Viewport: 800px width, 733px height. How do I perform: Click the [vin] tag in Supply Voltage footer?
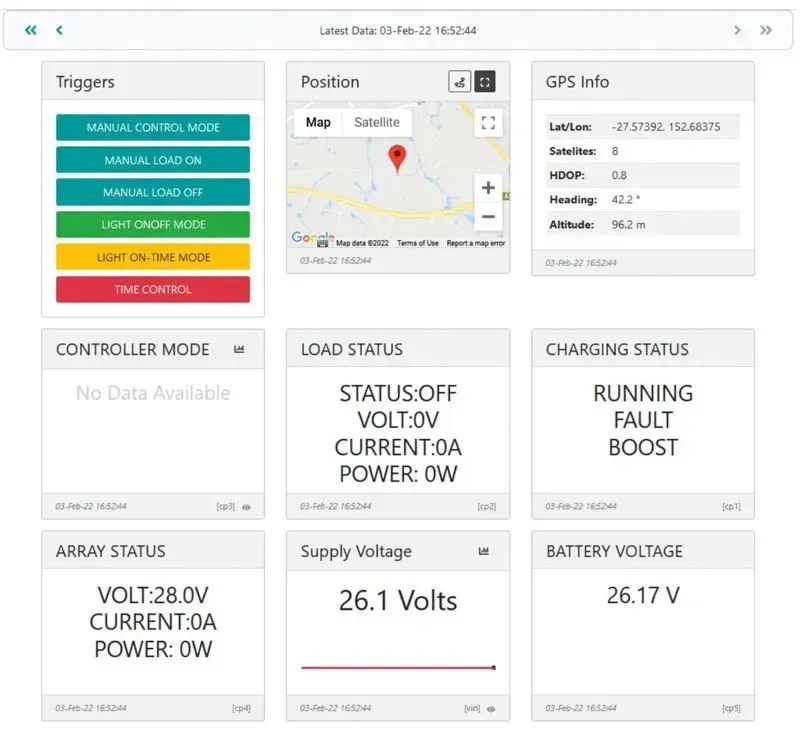point(472,708)
